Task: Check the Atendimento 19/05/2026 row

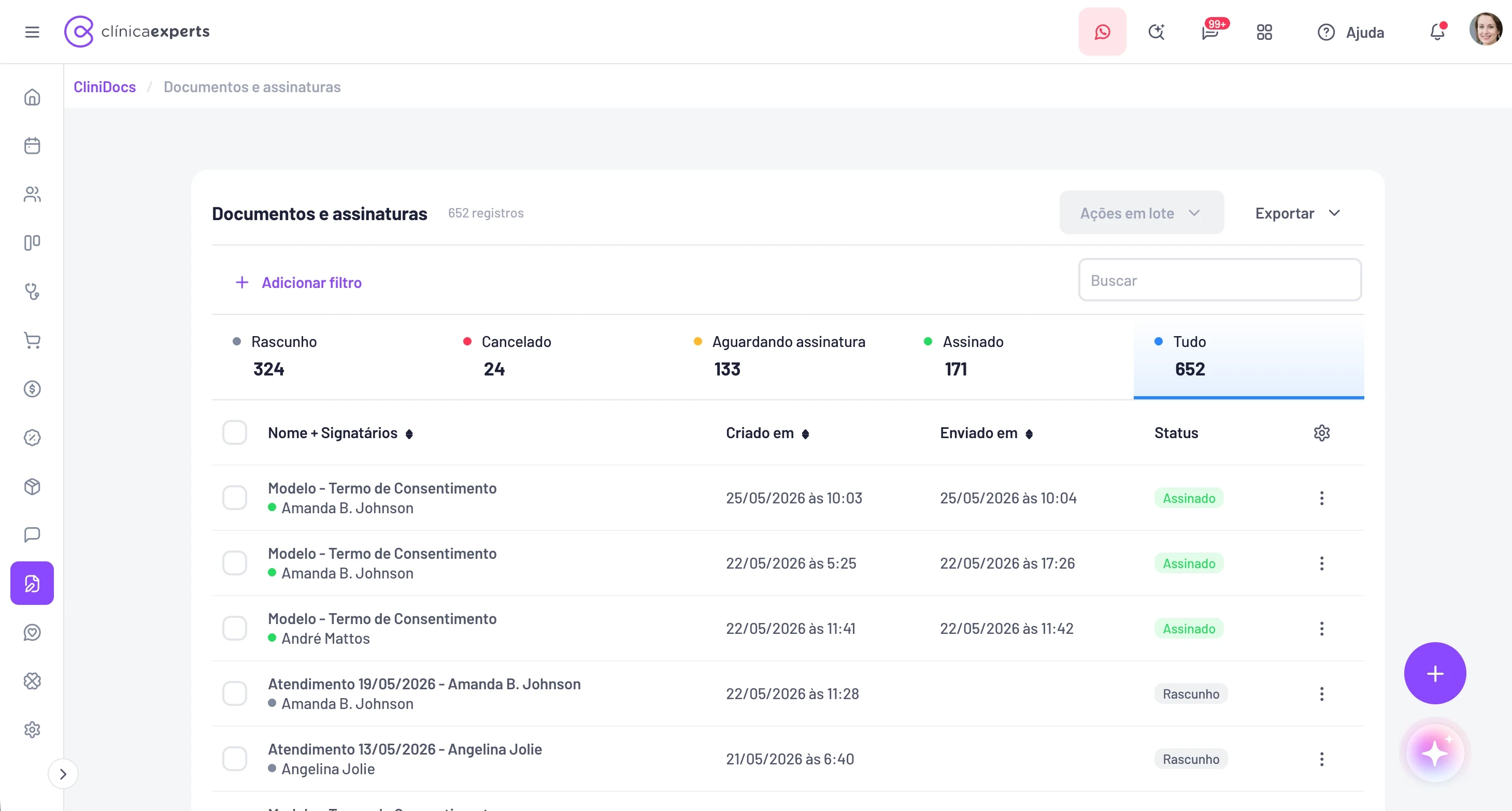Action: tap(235, 693)
